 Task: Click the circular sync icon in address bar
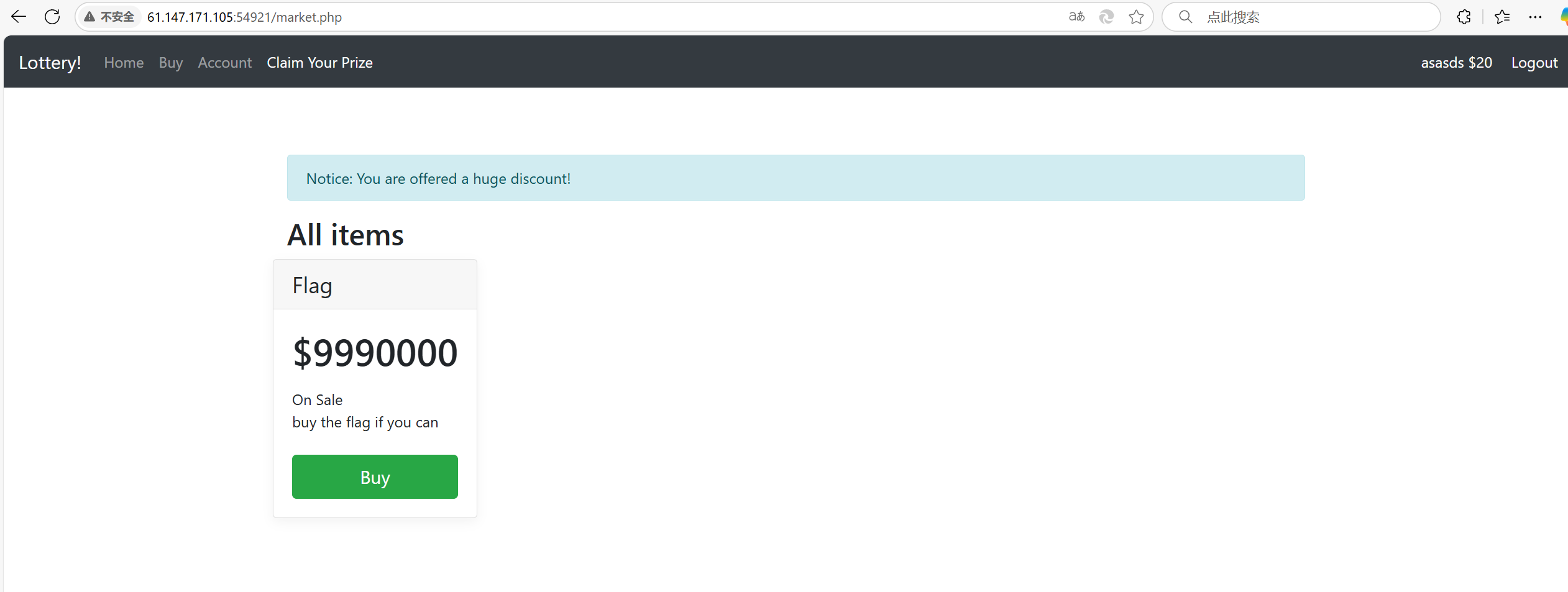tap(1106, 17)
